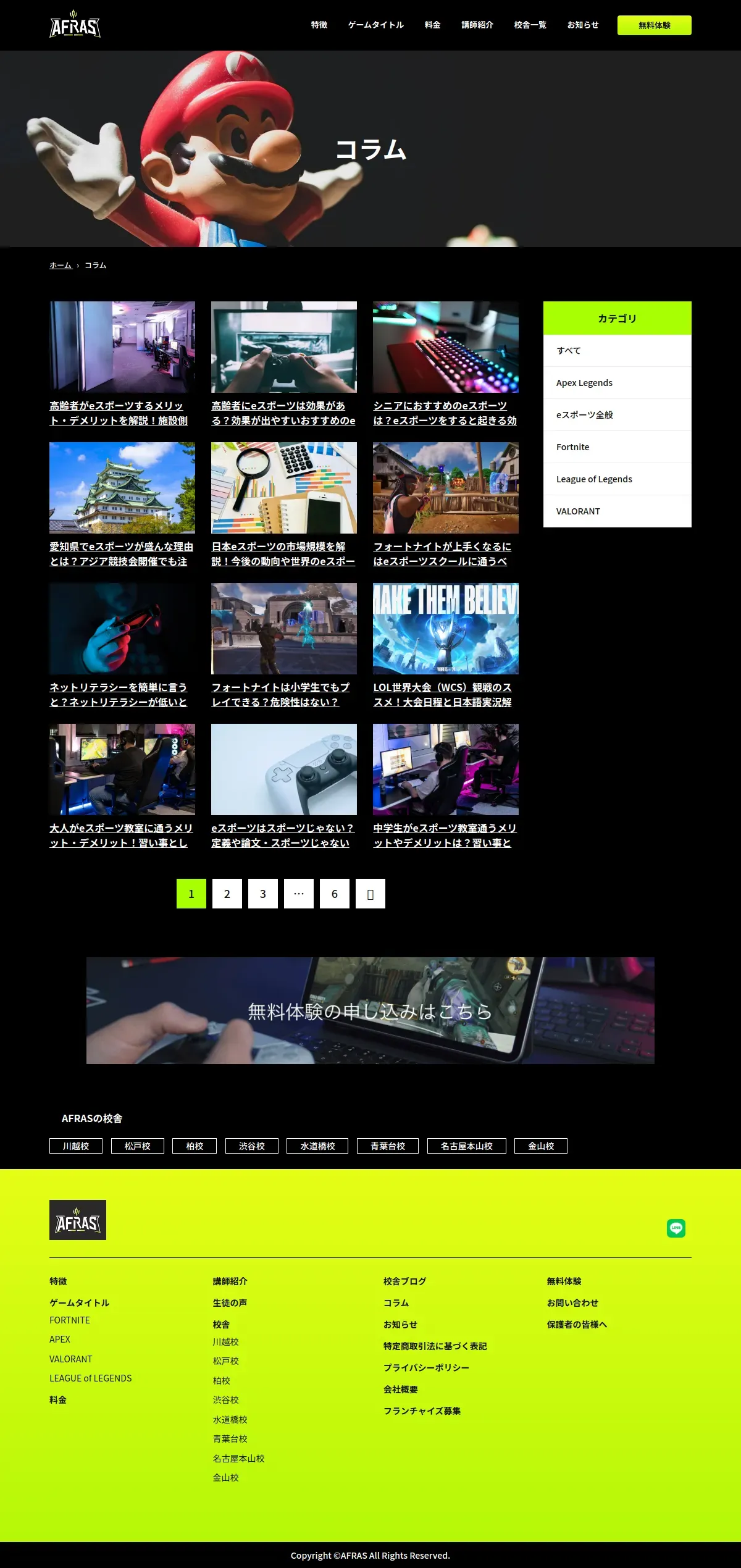
Task: Open article フォートナイトが上手くなるには
Action: tap(442, 554)
